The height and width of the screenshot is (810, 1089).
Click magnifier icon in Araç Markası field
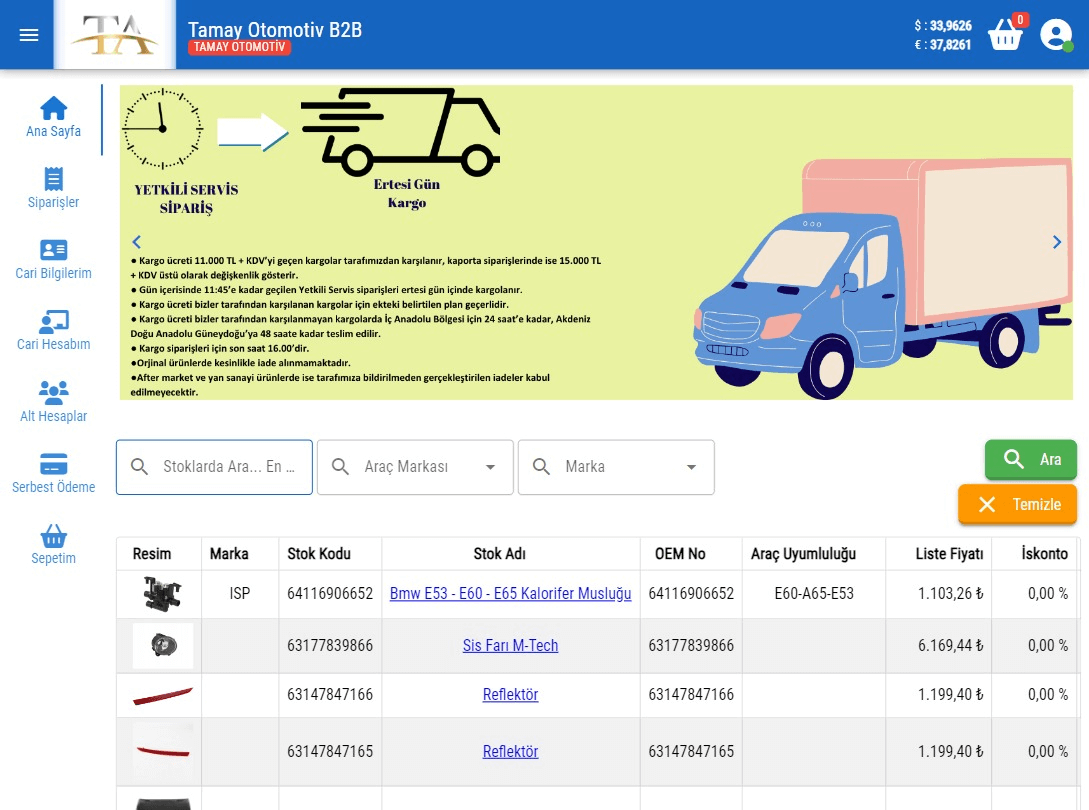(340, 466)
